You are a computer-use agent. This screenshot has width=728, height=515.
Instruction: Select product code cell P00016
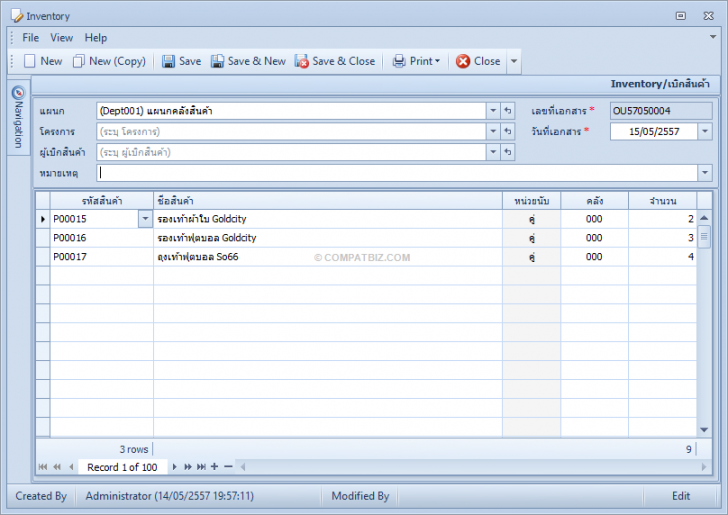coord(102,238)
